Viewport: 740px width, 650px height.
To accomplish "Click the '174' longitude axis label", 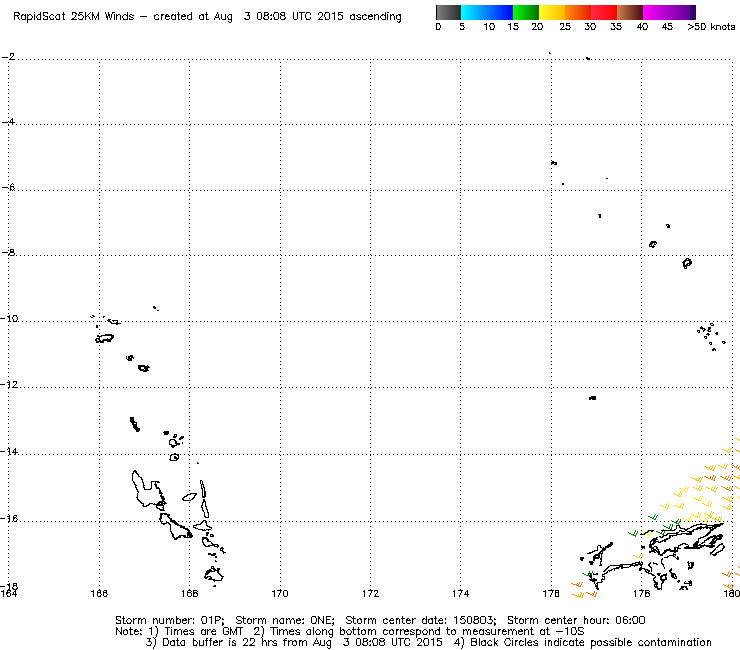I will 461,593.
